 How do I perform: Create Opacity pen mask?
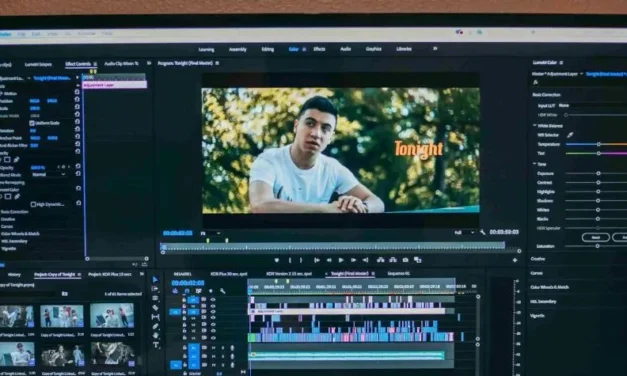[16, 160]
